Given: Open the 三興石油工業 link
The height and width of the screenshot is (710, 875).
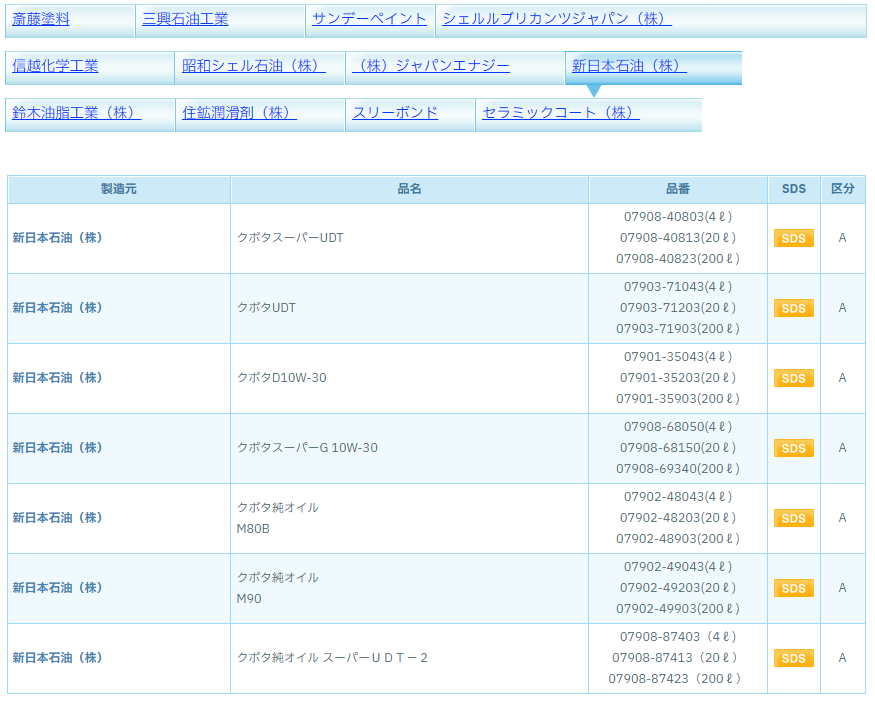Looking at the screenshot, I should (185, 19).
